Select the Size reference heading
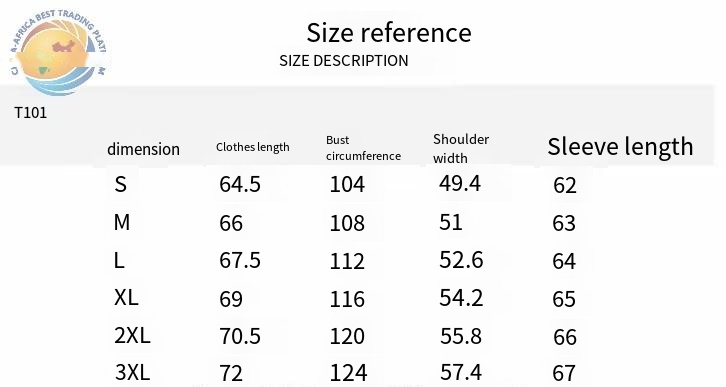 pos(389,33)
